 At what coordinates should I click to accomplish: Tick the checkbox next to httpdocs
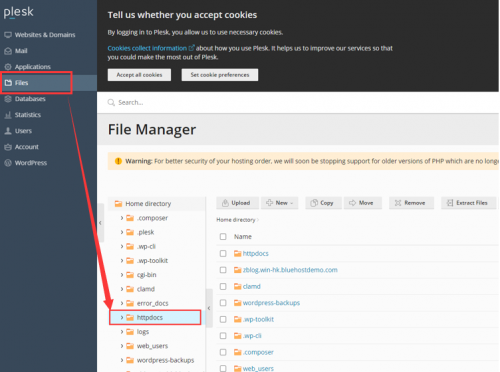[x=223, y=253]
